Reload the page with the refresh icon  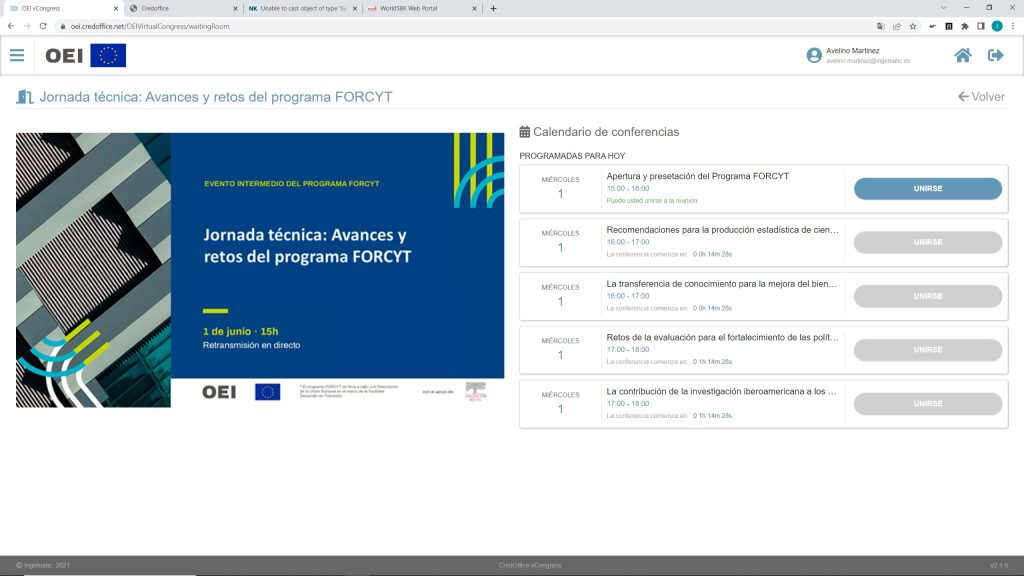tap(43, 26)
